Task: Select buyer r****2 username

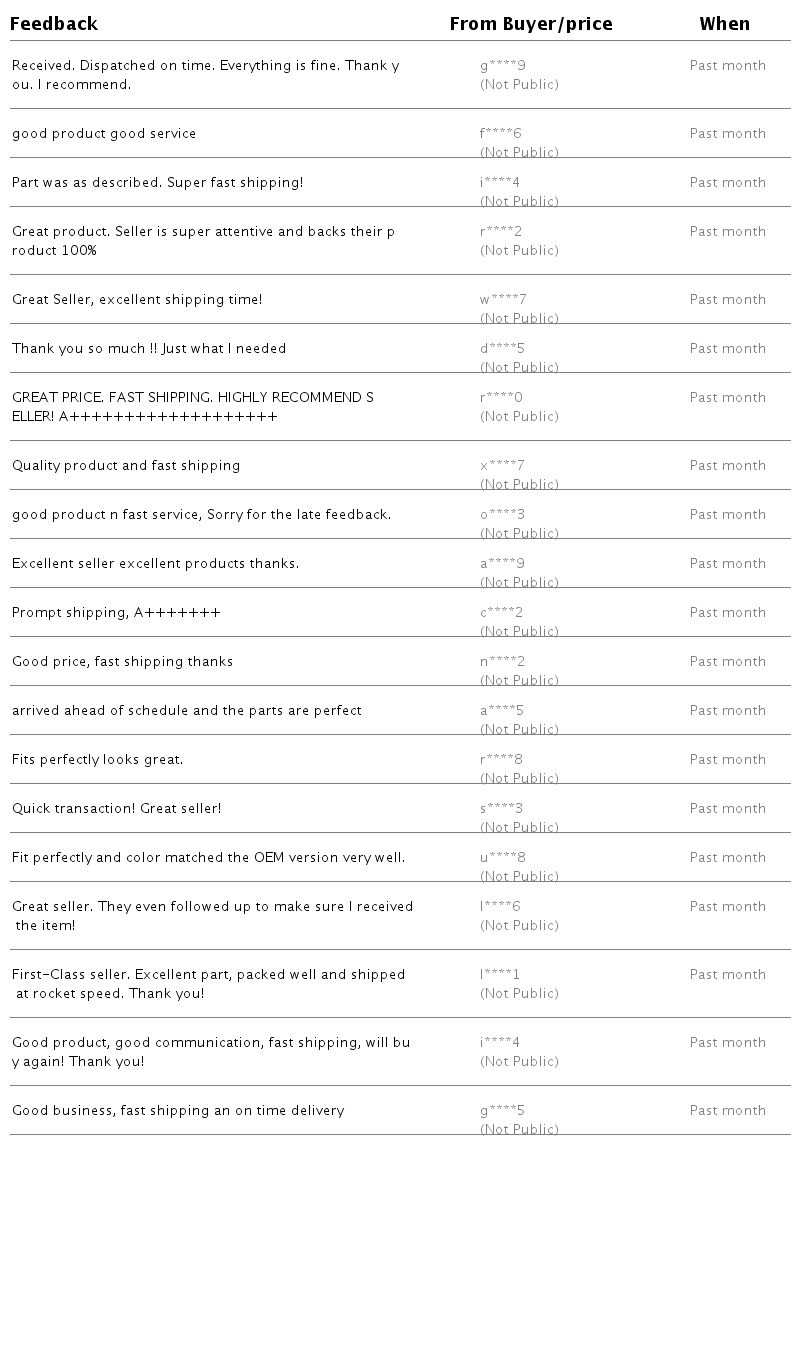Action: 501,232
